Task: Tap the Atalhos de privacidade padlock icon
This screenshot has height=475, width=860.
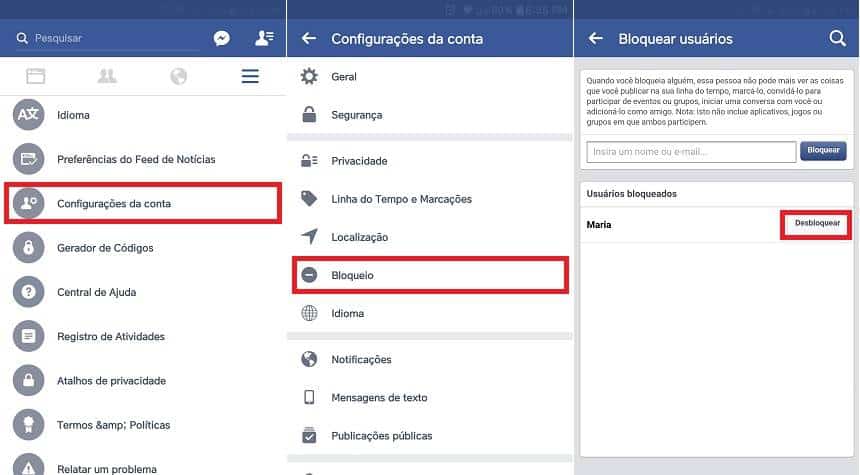Action: click(29, 381)
